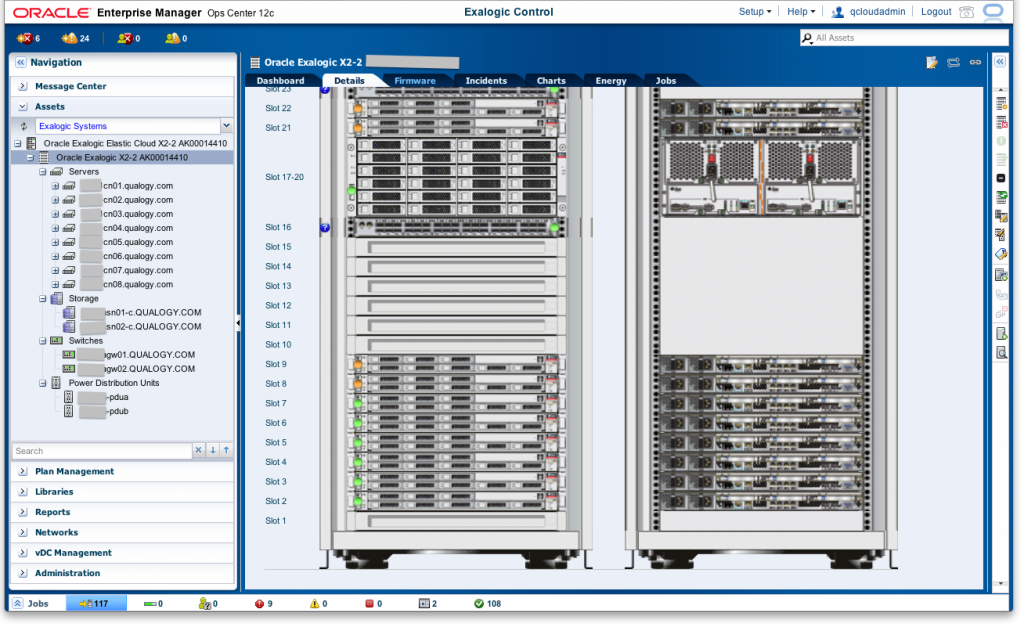Click the qcloudadmin user link
Image resolution: width=1024 pixels, height=627 pixels.
[877, 12]
